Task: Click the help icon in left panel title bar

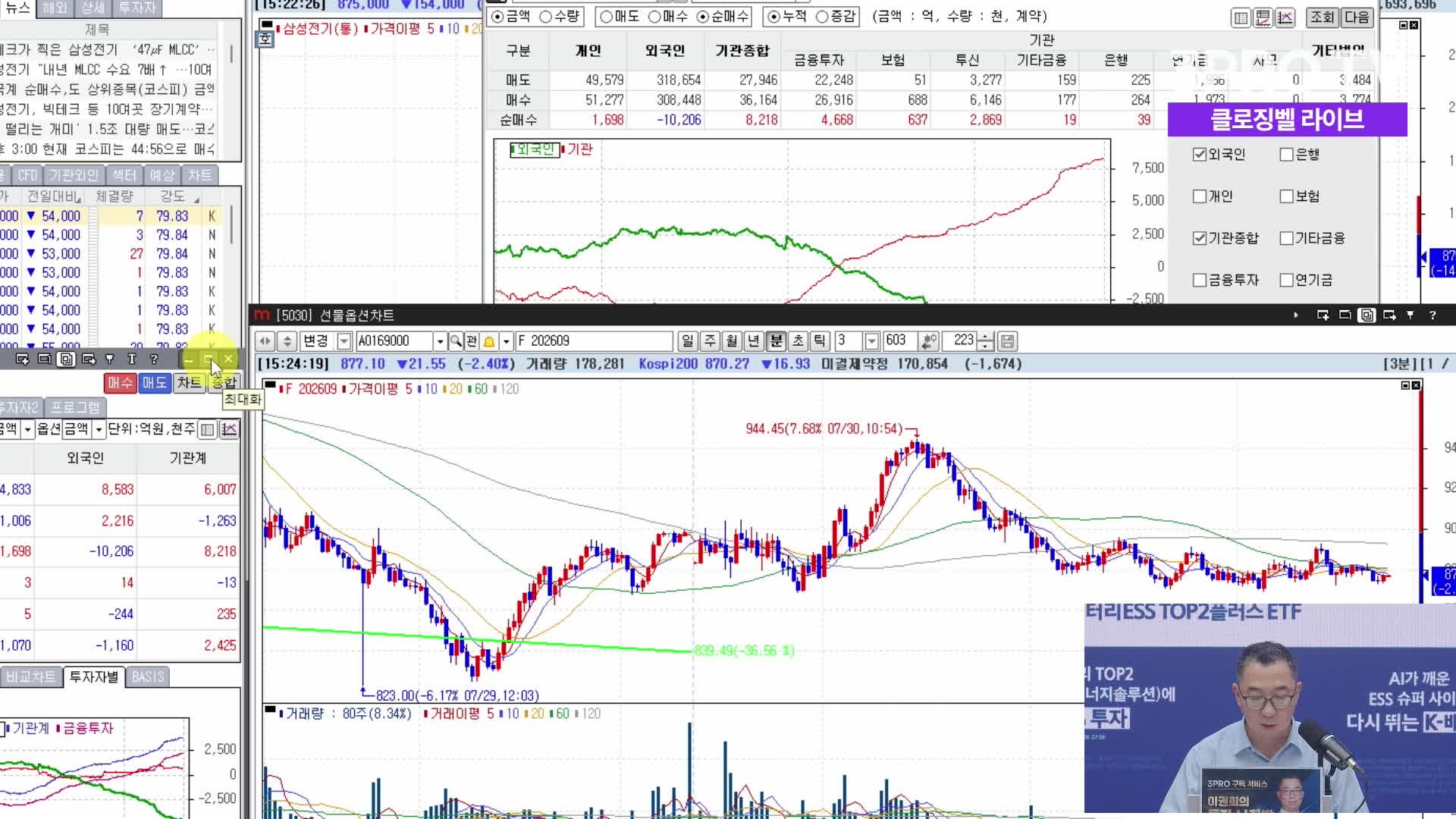Action: (154, 359)
